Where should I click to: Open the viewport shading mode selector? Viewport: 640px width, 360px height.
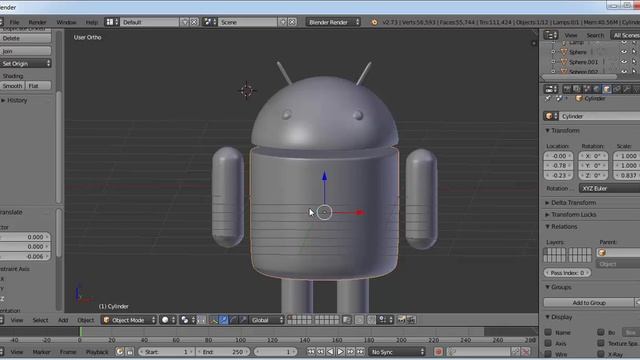pyautogui.click(x=168, y=320)
